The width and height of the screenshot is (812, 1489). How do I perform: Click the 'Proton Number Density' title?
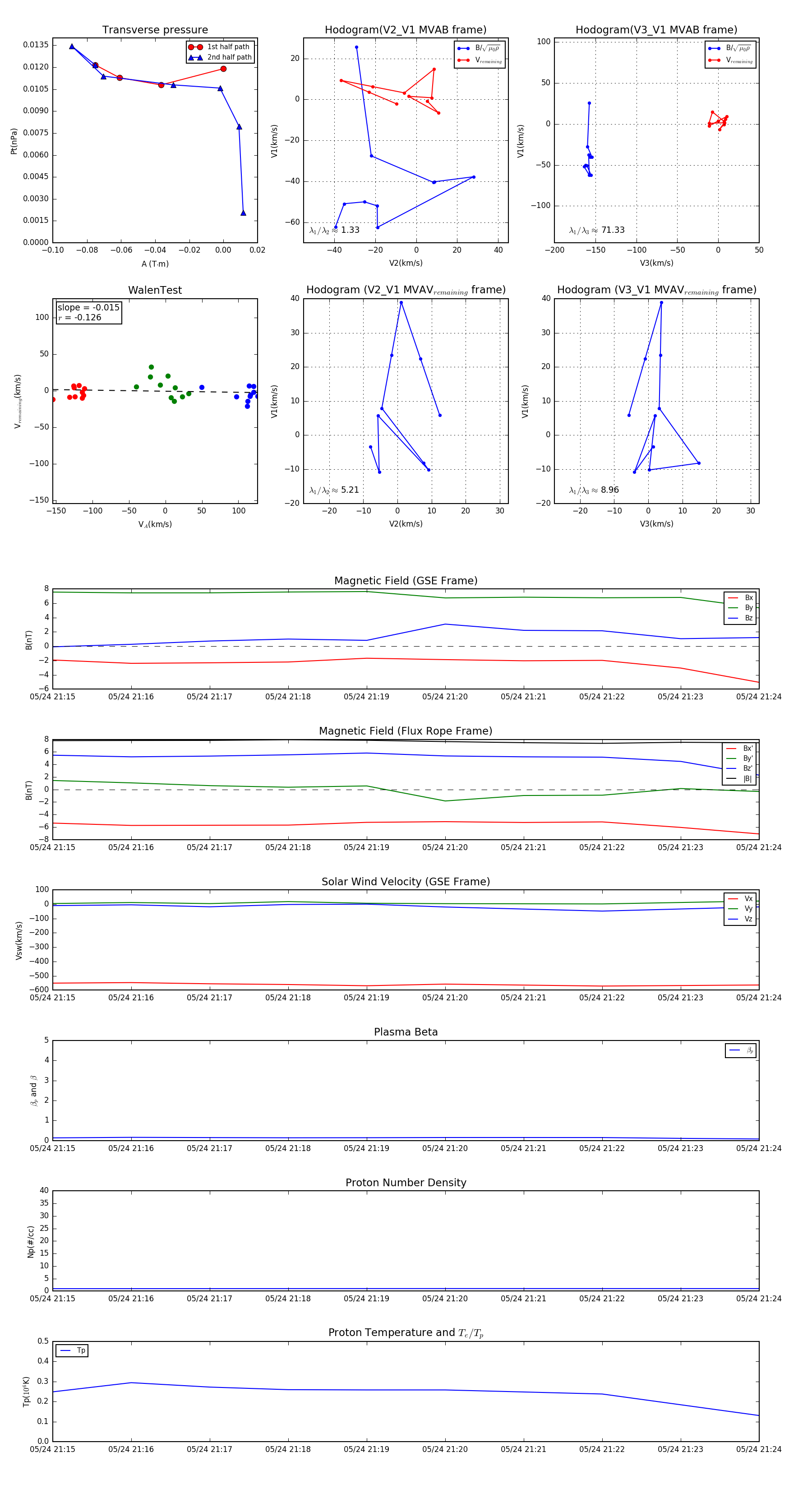point(406,1183)
